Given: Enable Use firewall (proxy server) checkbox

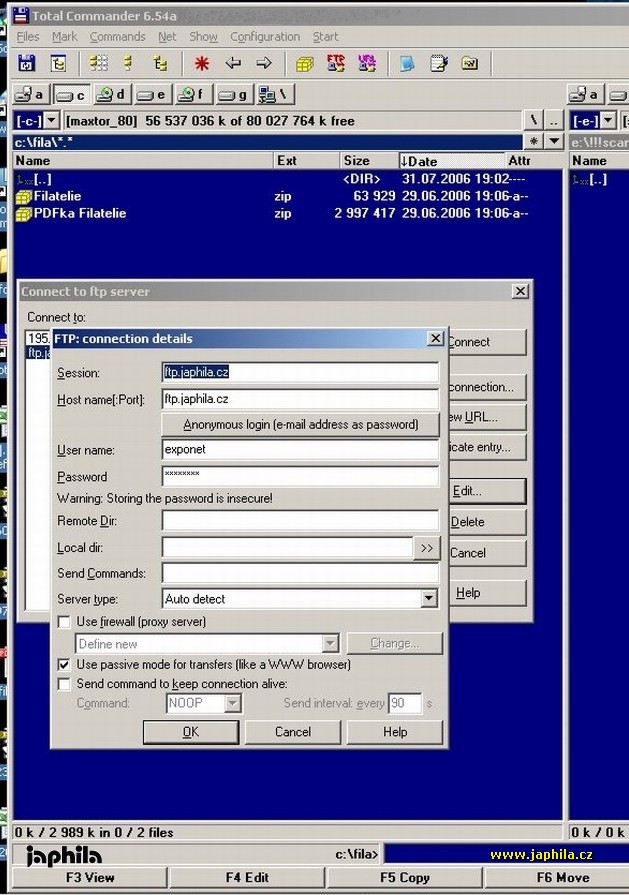Looking at the screenshot, I should (64, 622).
